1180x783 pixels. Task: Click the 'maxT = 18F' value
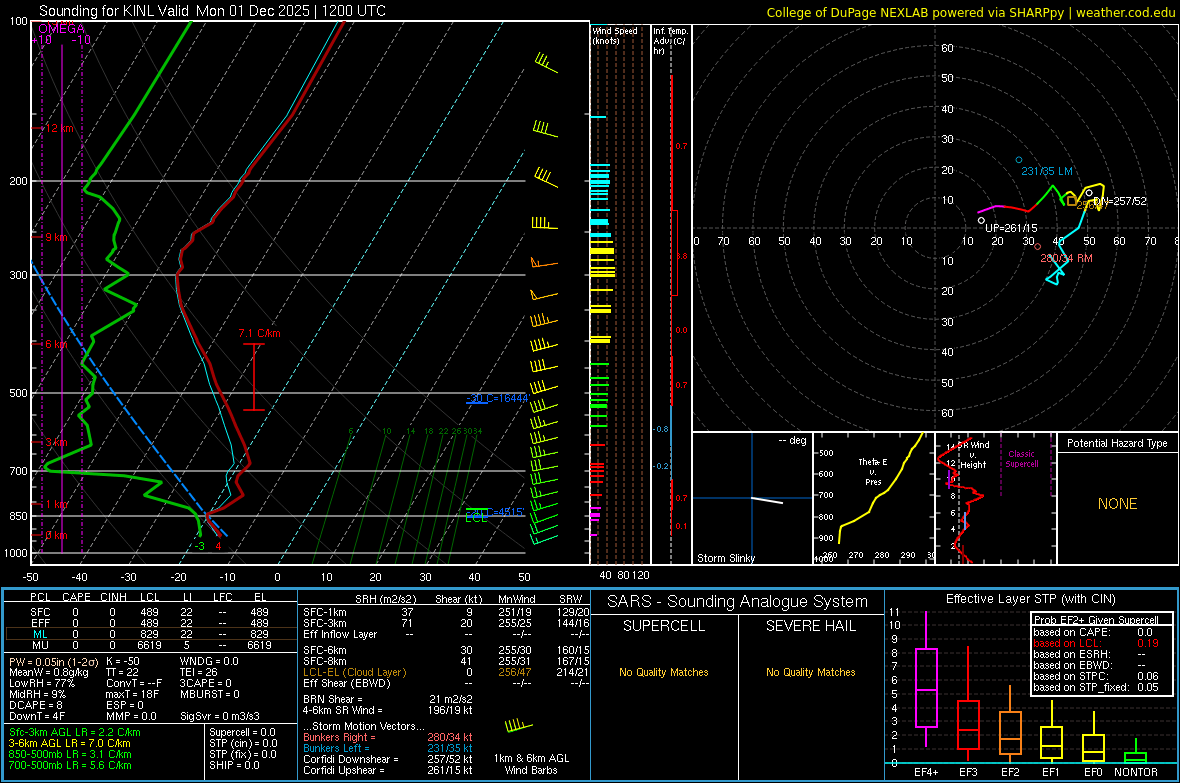(132, 694)
